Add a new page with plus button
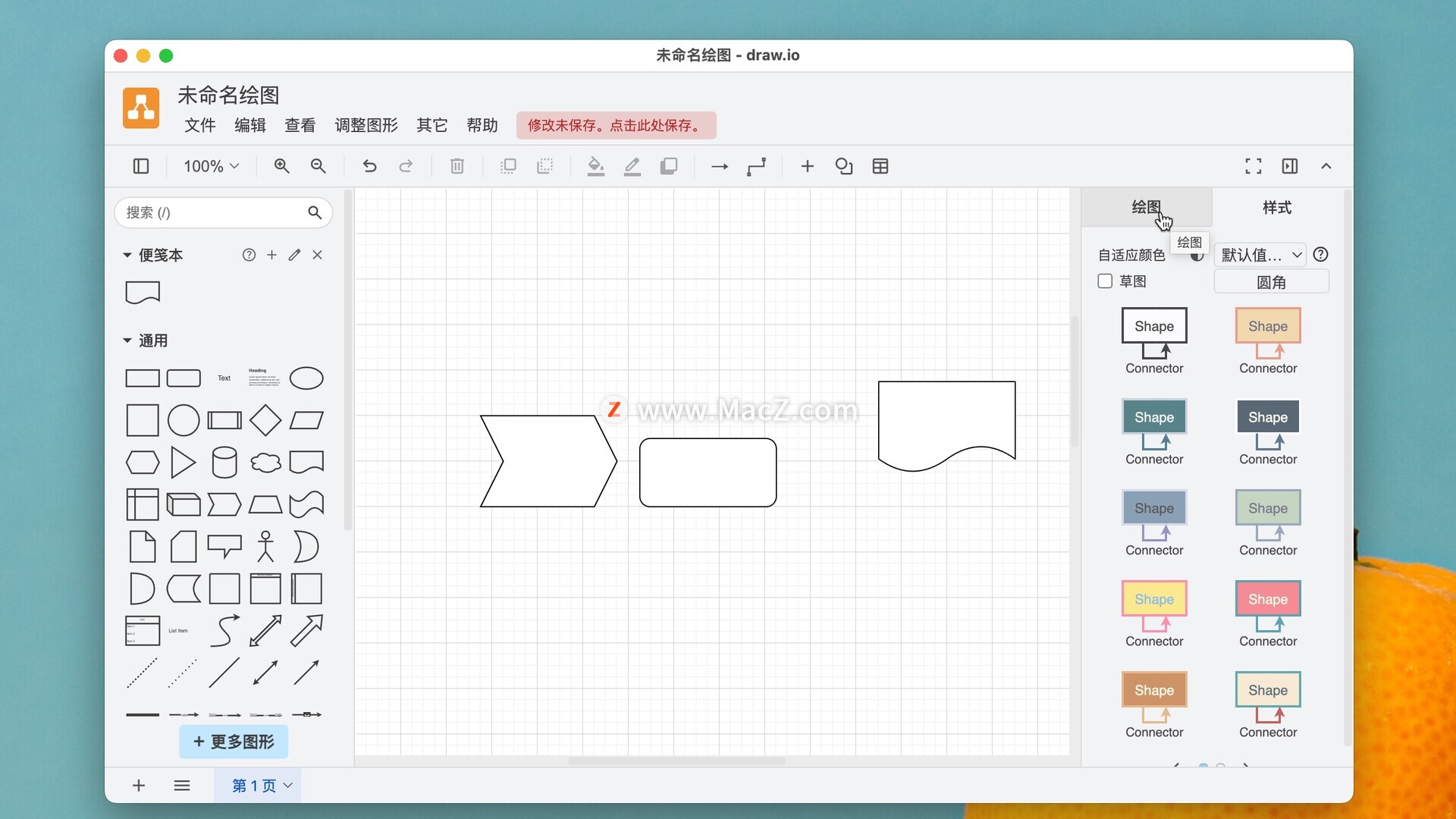Image resolution: width=1456 pixels, height=819 pixels. point(138,786)
